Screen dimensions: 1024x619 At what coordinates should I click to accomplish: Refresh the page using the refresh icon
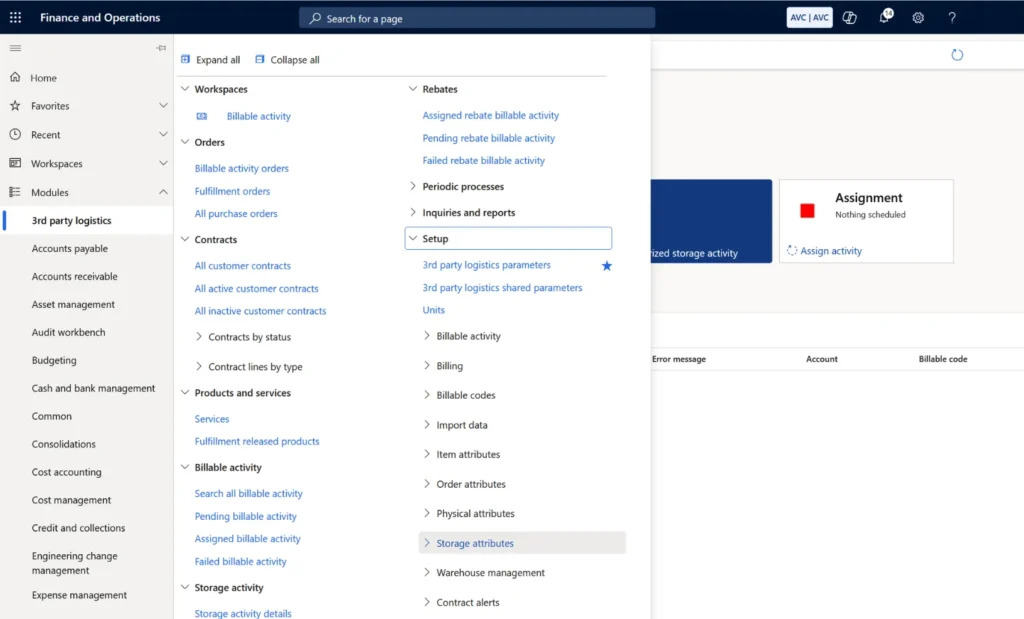(957, 55)
